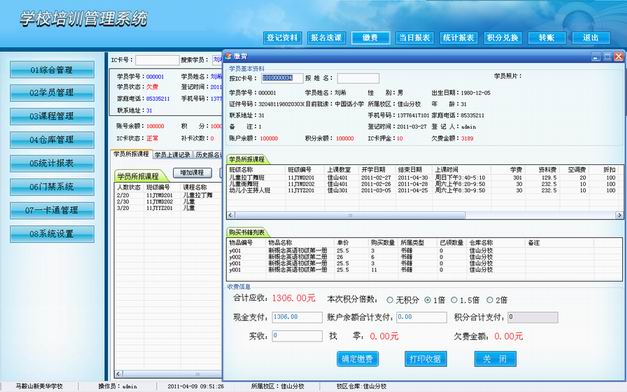
Task: Select the 缴费 toolbar button
Action: (370, 38)
